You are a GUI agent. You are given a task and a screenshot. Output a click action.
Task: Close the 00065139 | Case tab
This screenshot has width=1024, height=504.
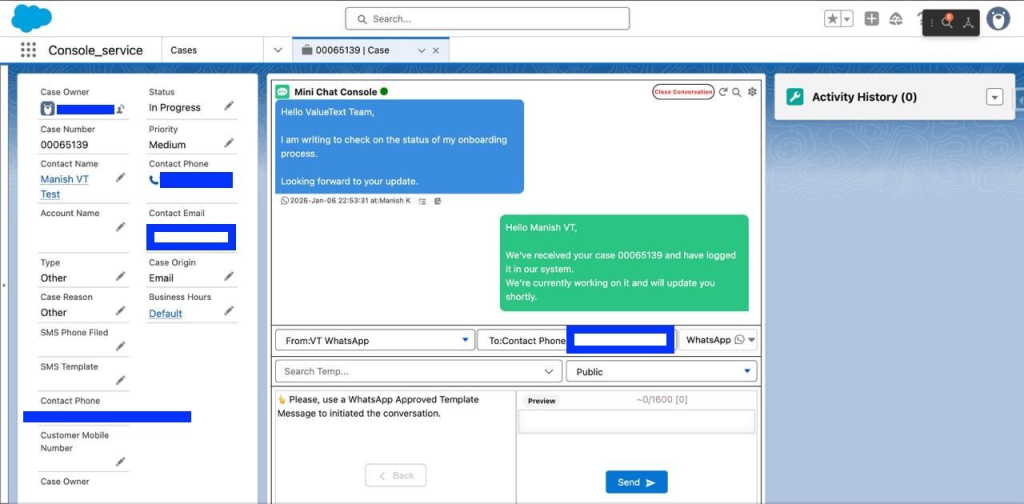[436, 50]
